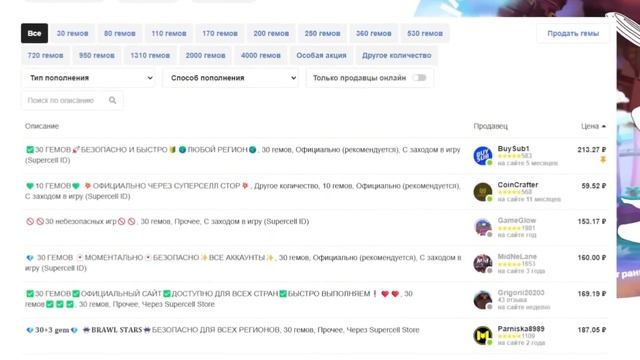The width and height of the screenshot is (640, 360).
Task: Click the promotional banner on the right
Action: click(x=628, y=155)
